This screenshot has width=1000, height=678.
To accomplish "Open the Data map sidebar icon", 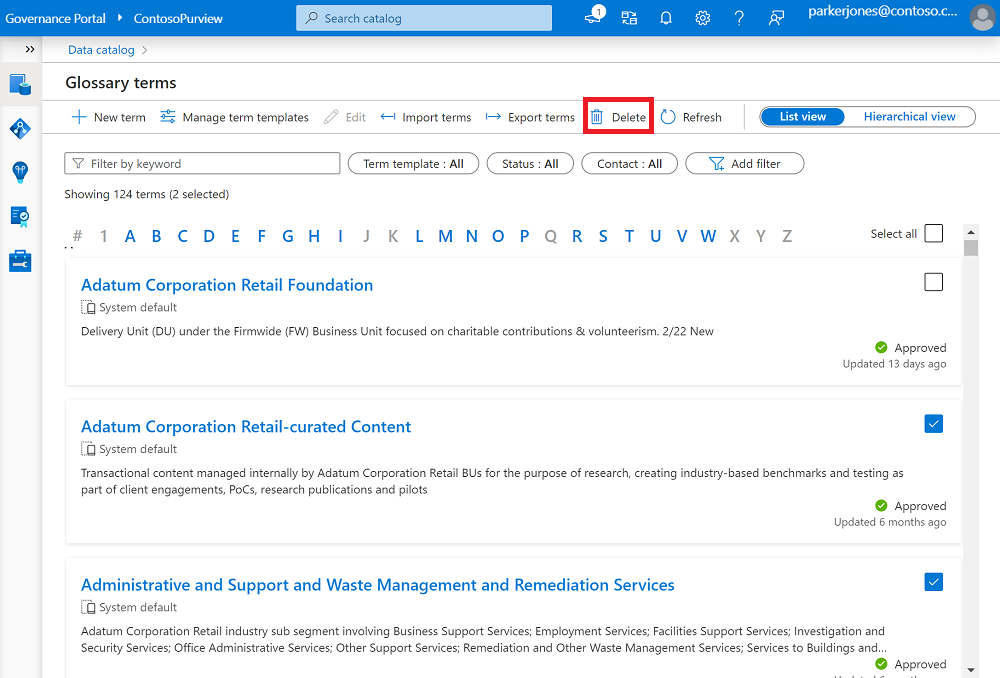I will coord(20,128).
